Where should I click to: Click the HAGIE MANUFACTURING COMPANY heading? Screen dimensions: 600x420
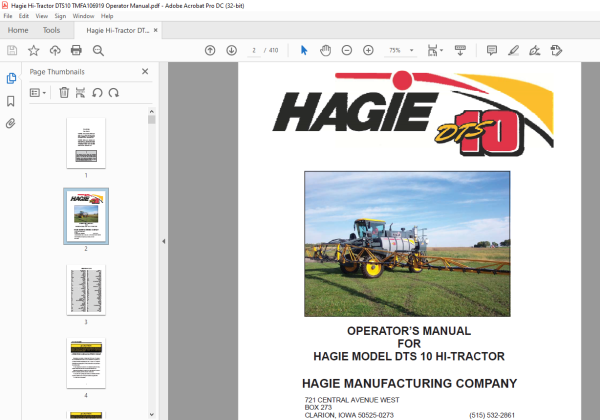click(x=409, y=383)
